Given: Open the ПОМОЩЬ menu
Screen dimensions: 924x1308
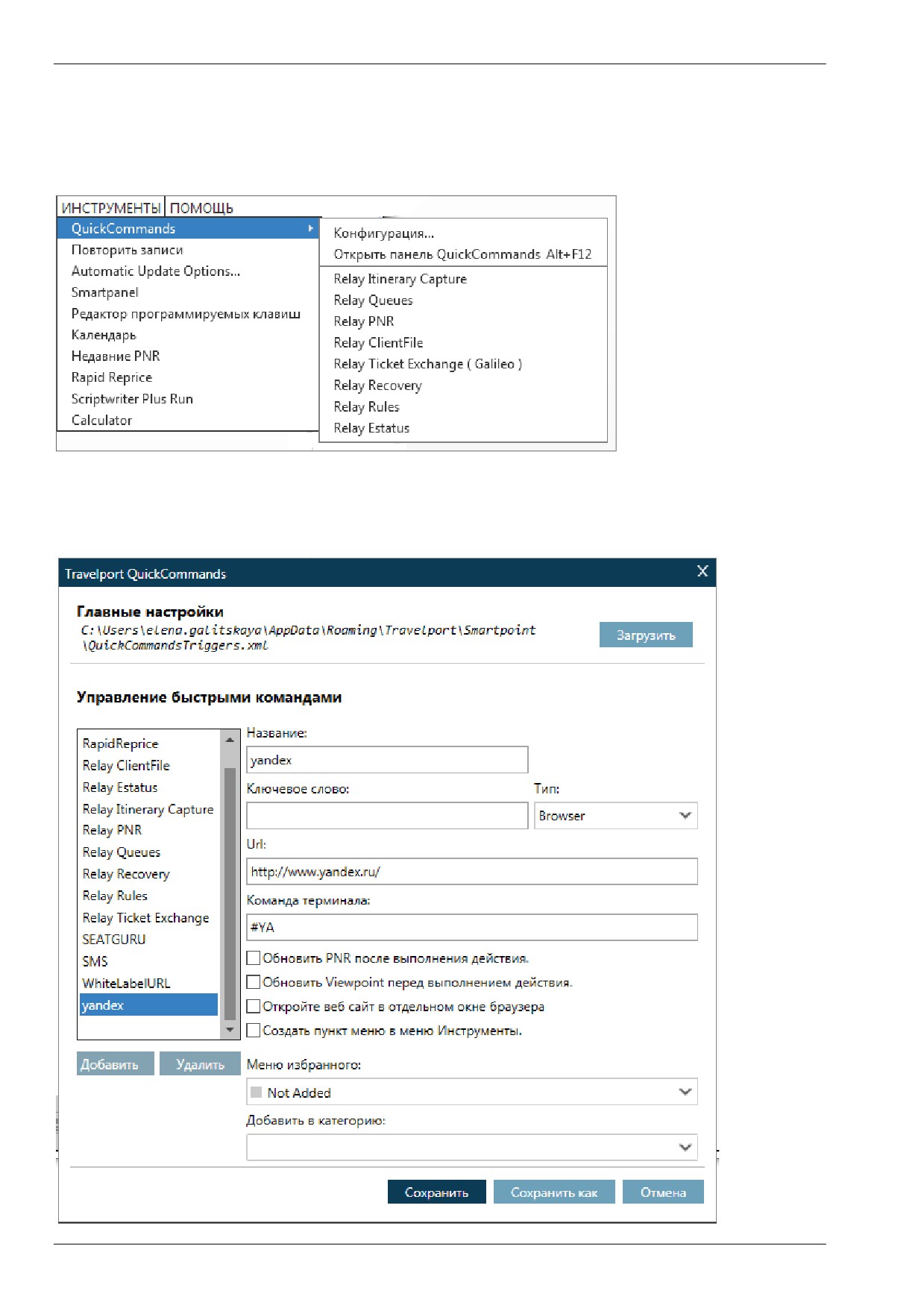Looking at the screenshot, I should [201, 208].
